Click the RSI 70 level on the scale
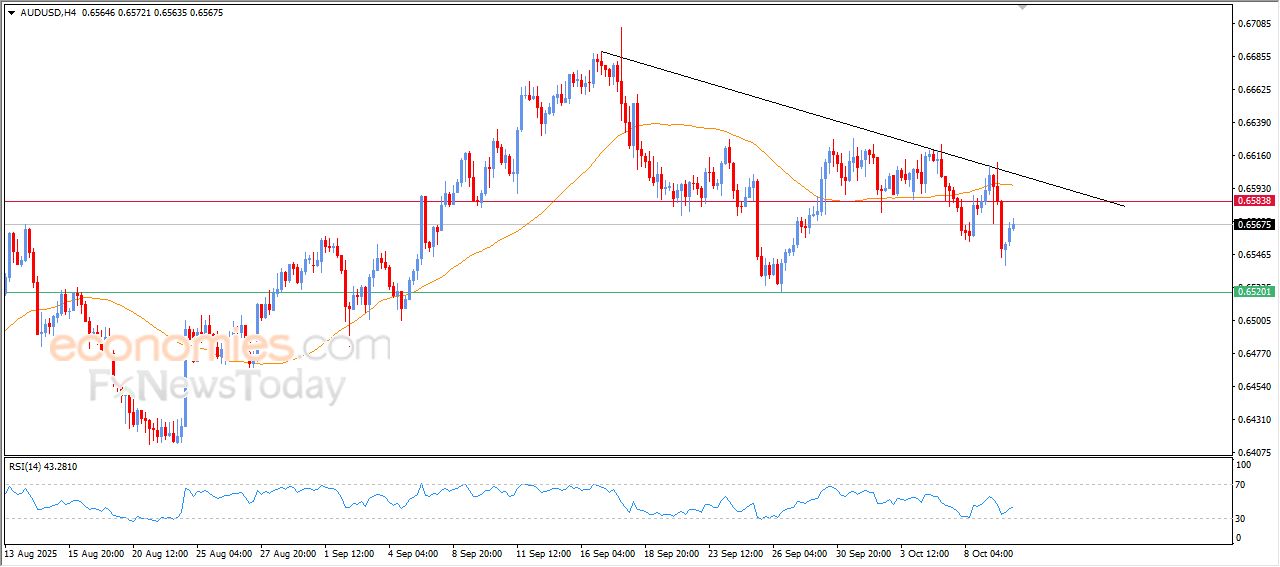1280x567 pixels. (x=1240, y=485)
